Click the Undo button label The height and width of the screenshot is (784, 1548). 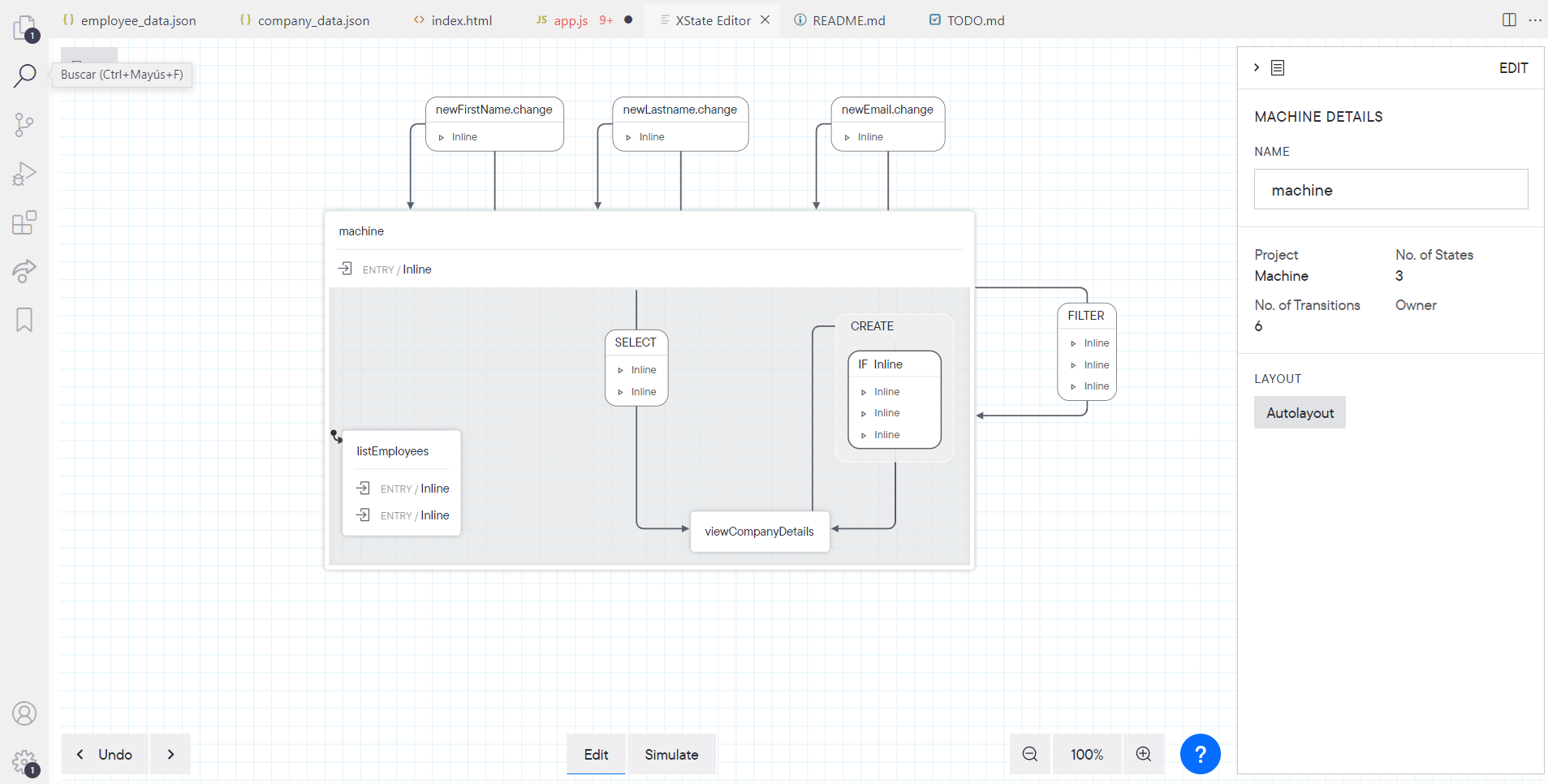(x=115, y=754)
